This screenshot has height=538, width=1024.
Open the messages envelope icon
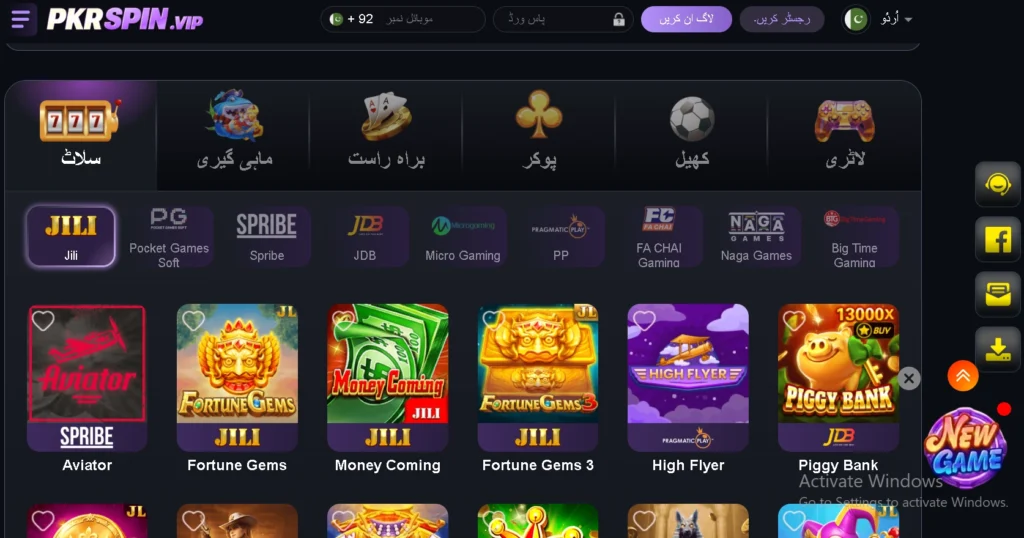[997, 294]
